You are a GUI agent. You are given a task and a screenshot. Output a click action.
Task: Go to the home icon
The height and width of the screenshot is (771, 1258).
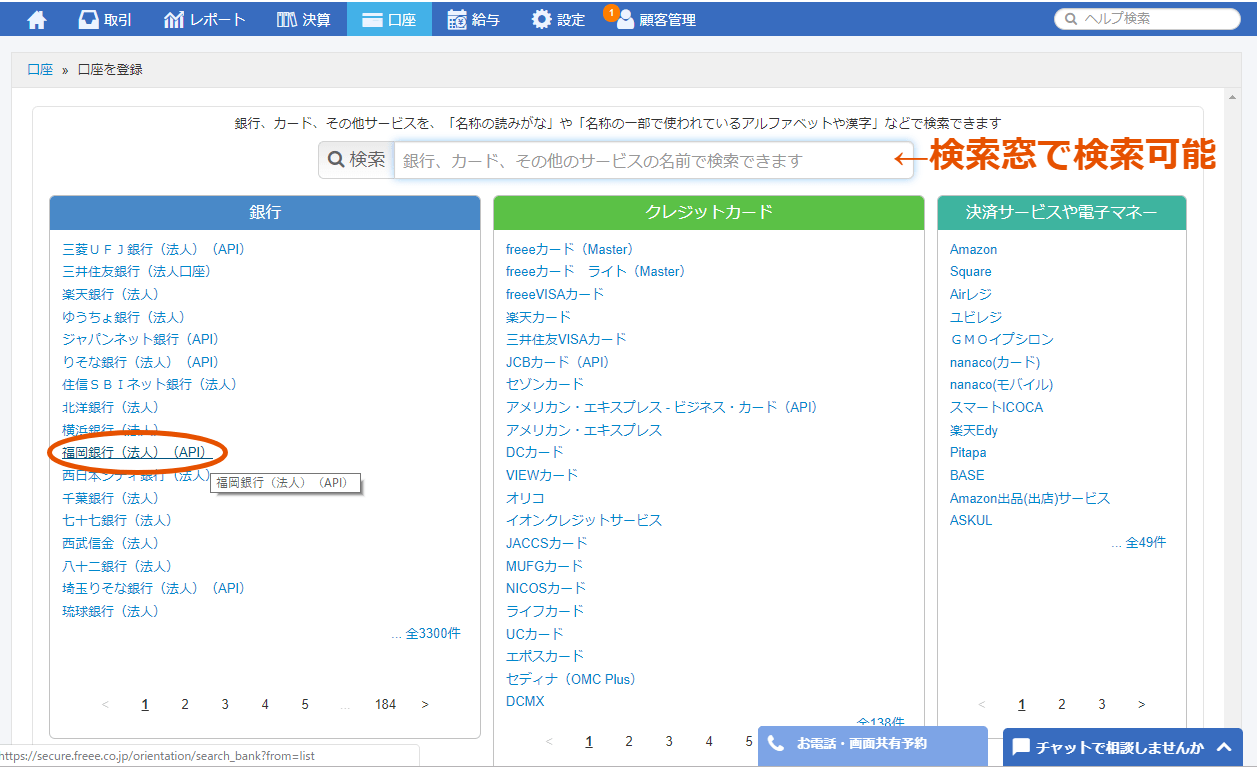click(x=36, y=19)
